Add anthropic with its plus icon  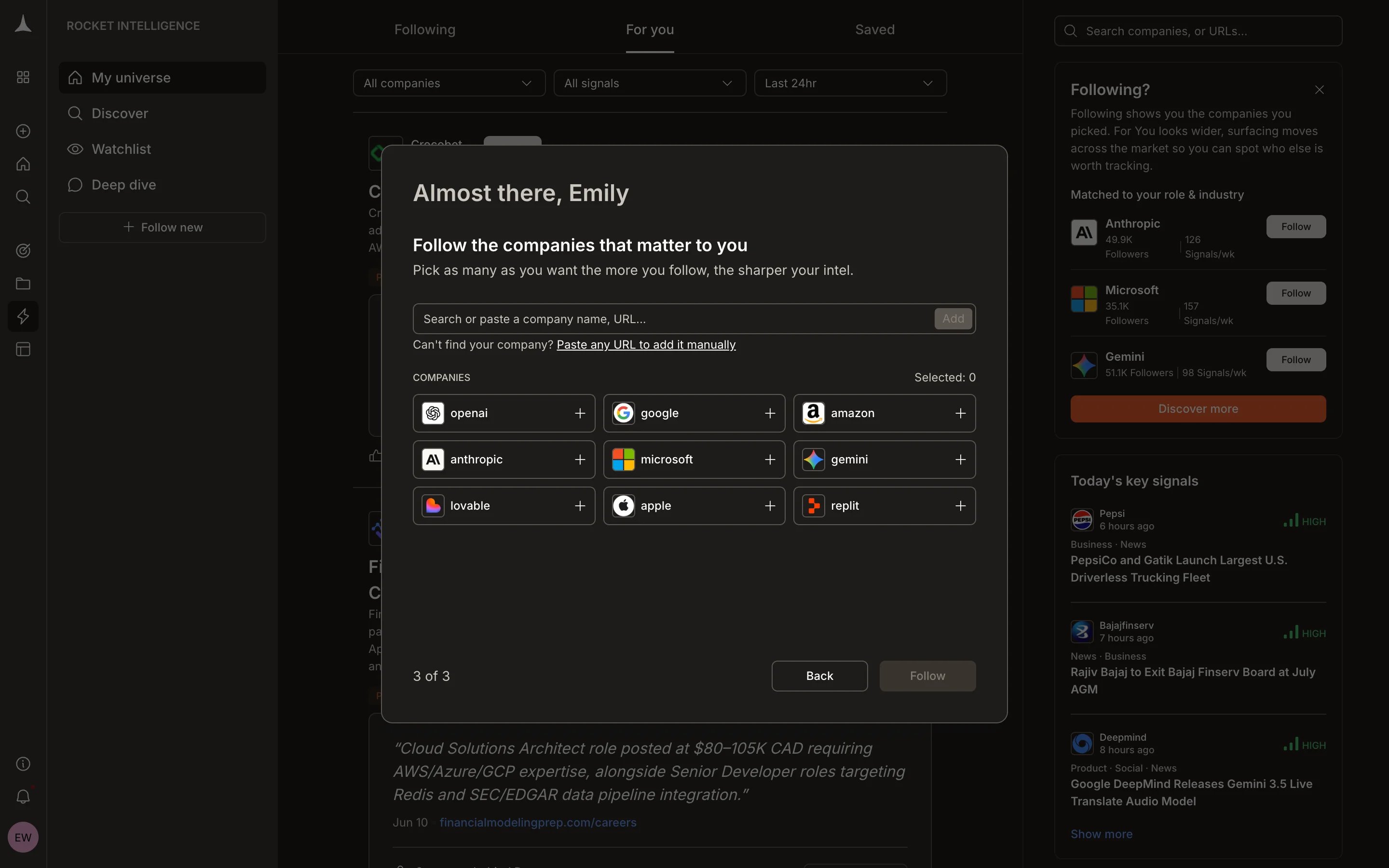[580, 459]
